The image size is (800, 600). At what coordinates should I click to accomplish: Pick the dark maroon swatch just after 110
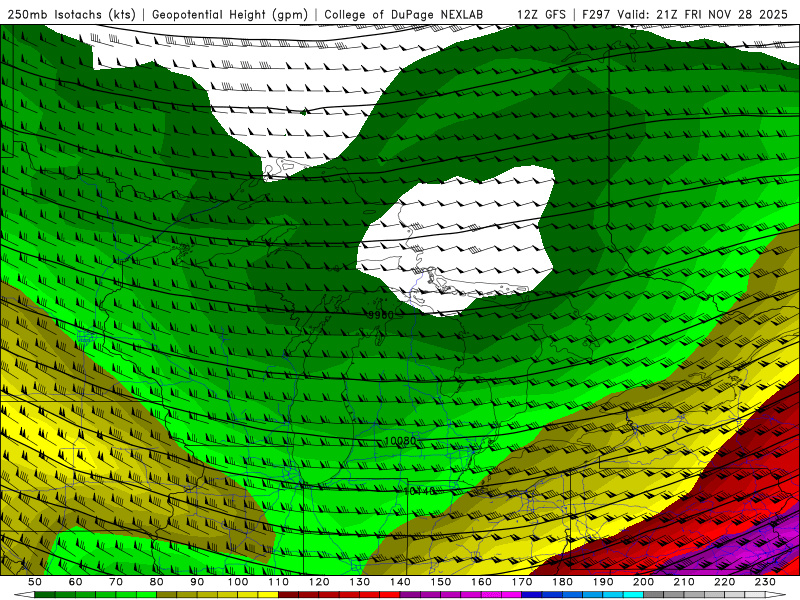tap(288, 594)
